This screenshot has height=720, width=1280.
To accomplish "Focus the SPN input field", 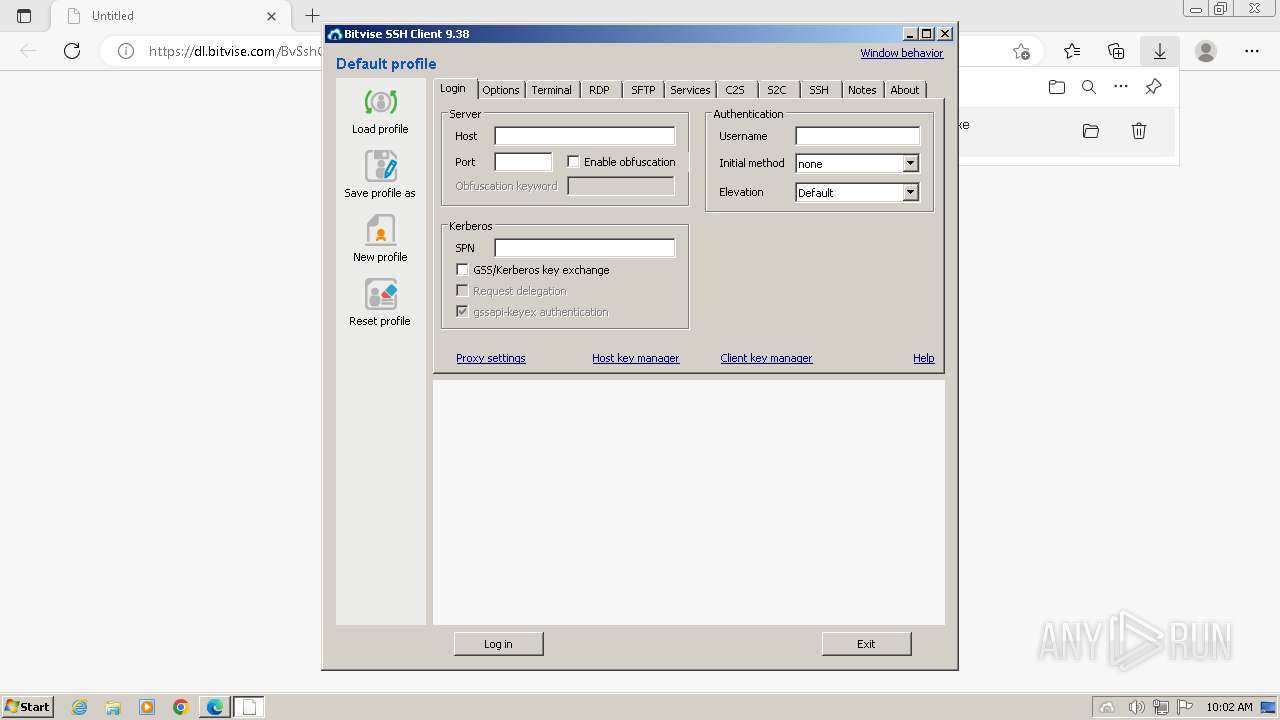I will point(585,248).
